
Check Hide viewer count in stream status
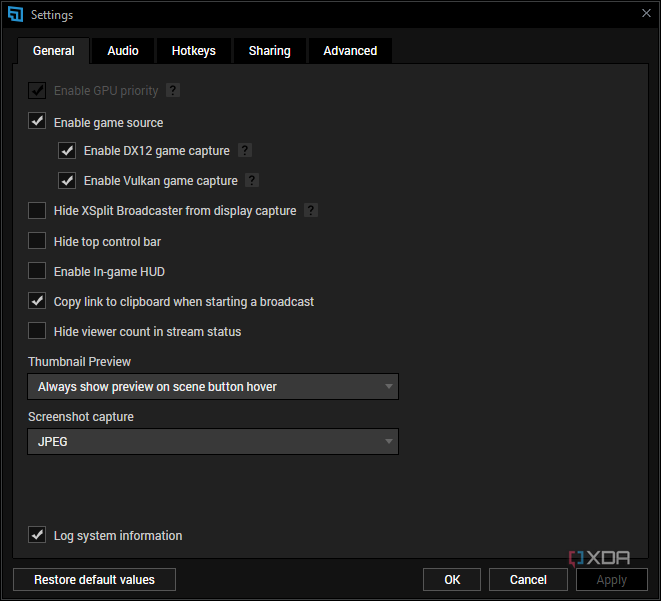pos(37,331)
